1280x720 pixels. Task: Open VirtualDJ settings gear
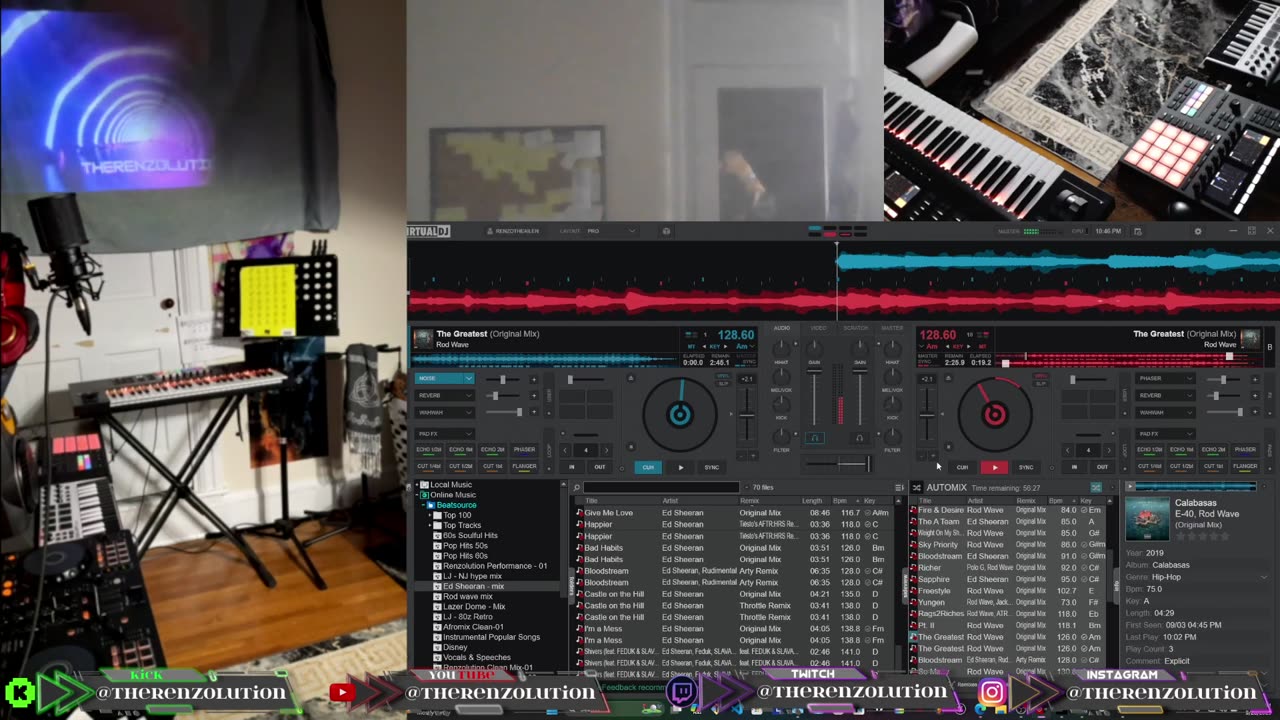click(x=1198, y=231)
